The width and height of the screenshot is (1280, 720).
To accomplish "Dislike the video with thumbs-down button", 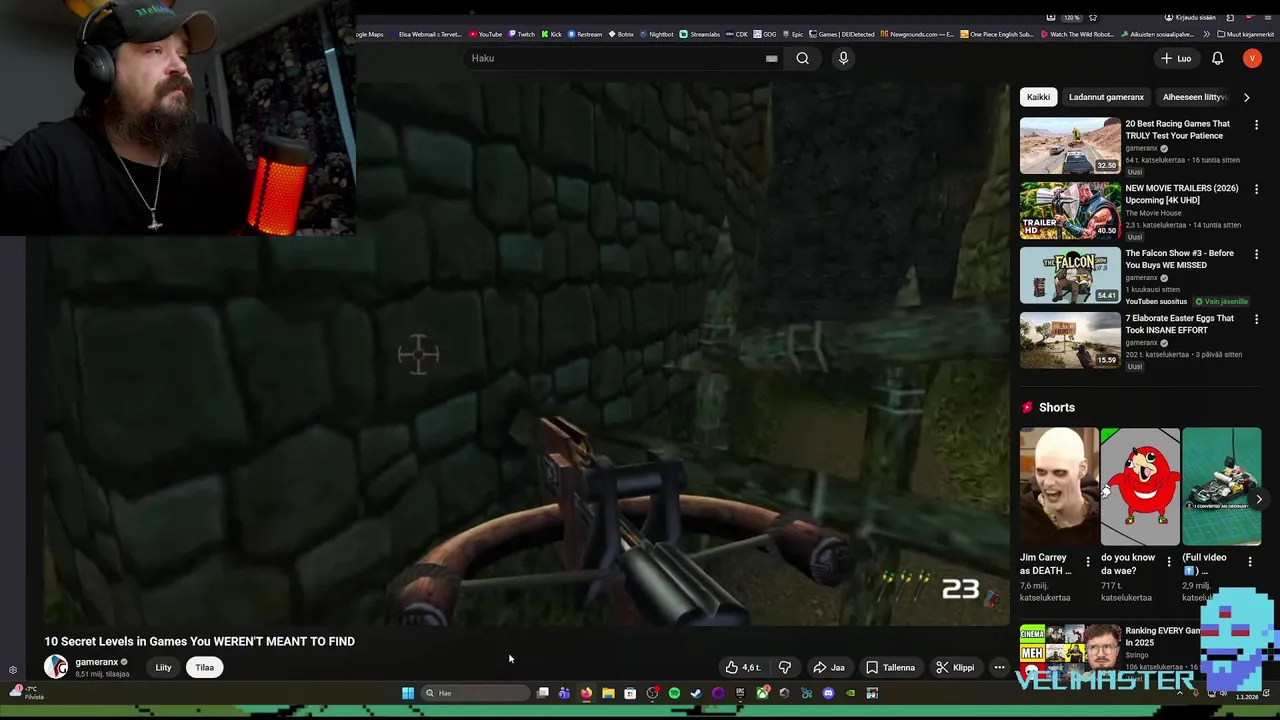I will 784,667.
